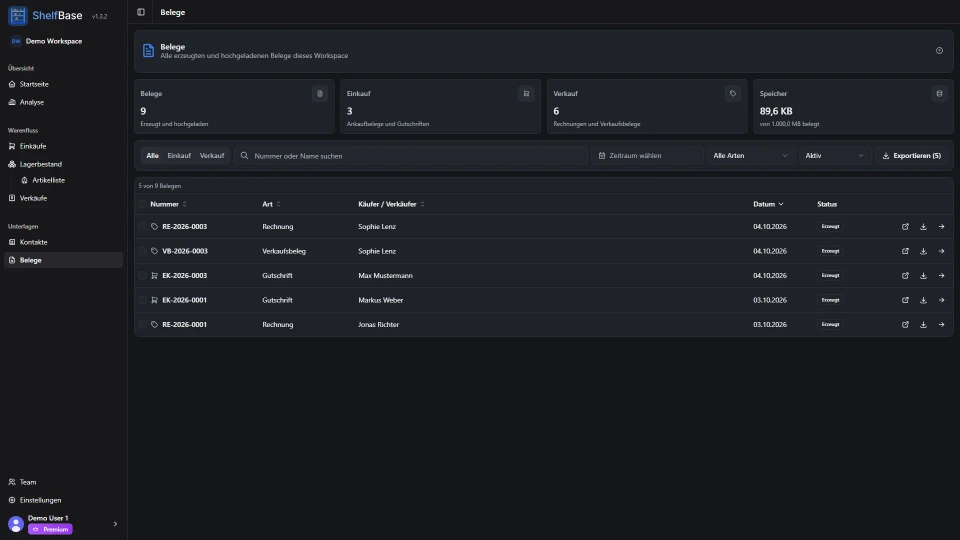Viewport: 960px width, 540px height.
Task: Click the tag icon on Verkauf card
Action: 733,94
